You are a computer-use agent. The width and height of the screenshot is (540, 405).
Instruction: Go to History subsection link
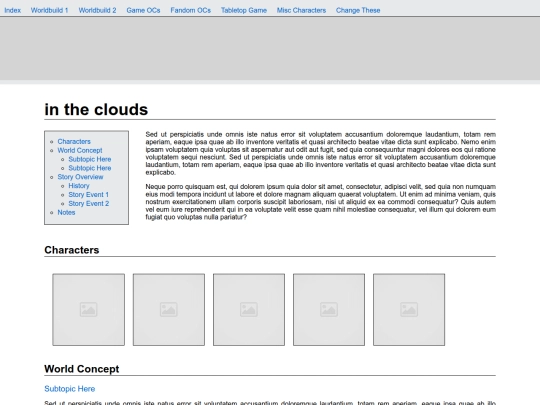pos(79,186)
